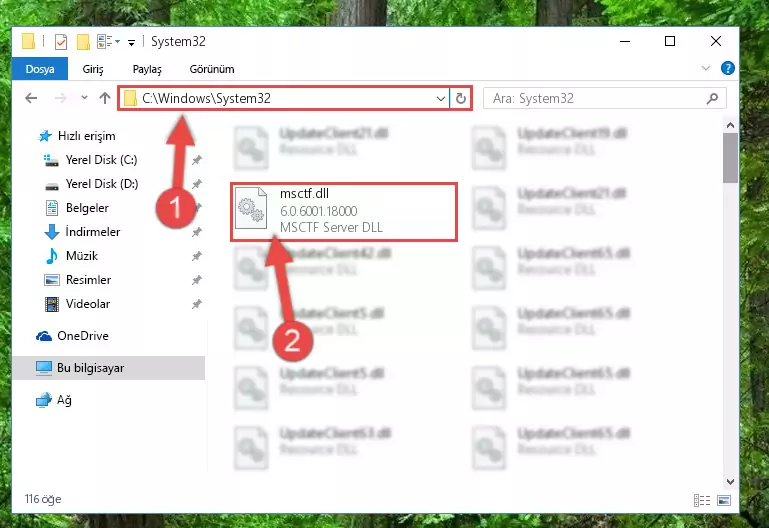769x528 pixels.
Task: Click scrollbar down arrow in file list
Action: (730, 482)
